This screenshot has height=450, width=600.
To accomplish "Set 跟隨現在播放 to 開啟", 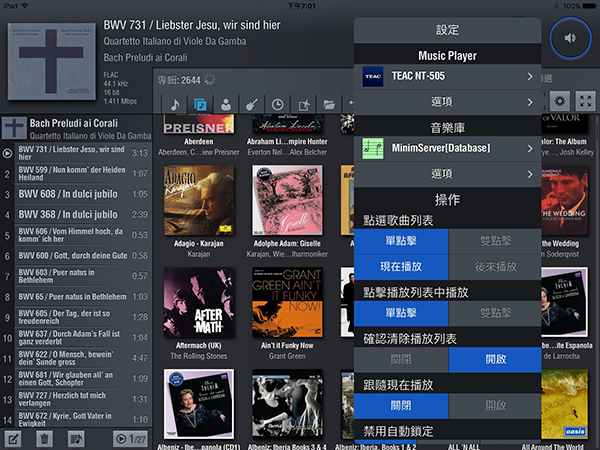I will (495, 406).
